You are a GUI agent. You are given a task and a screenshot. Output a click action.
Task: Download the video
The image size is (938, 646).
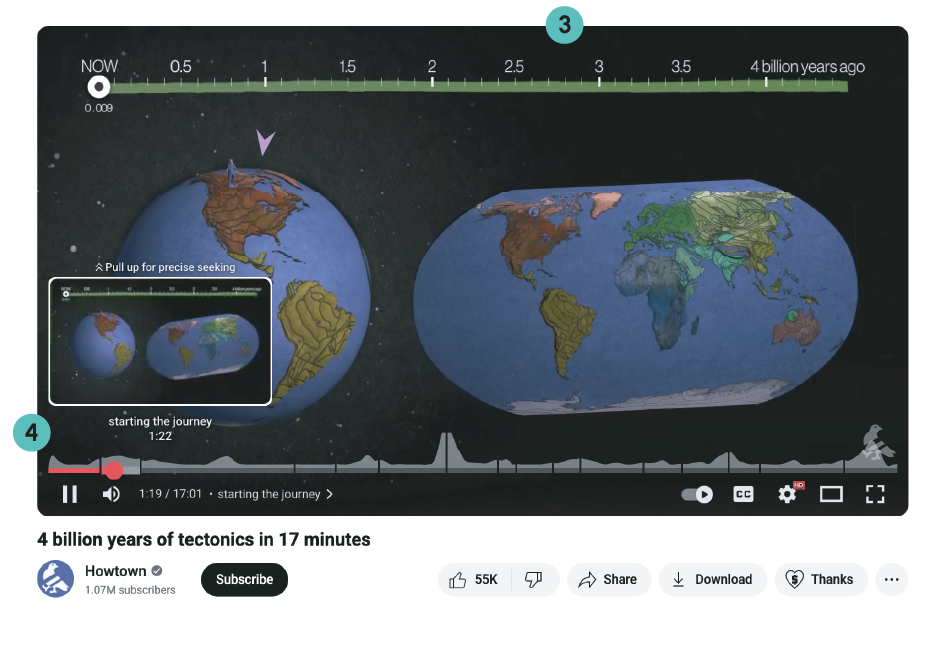tap(712, 580)
